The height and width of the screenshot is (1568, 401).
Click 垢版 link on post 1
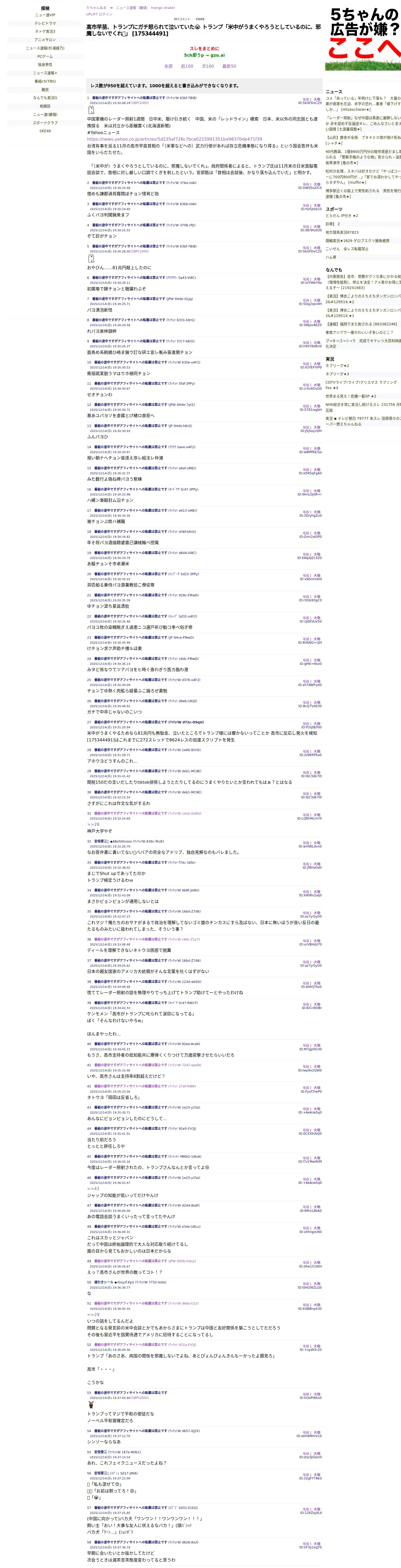306,99
